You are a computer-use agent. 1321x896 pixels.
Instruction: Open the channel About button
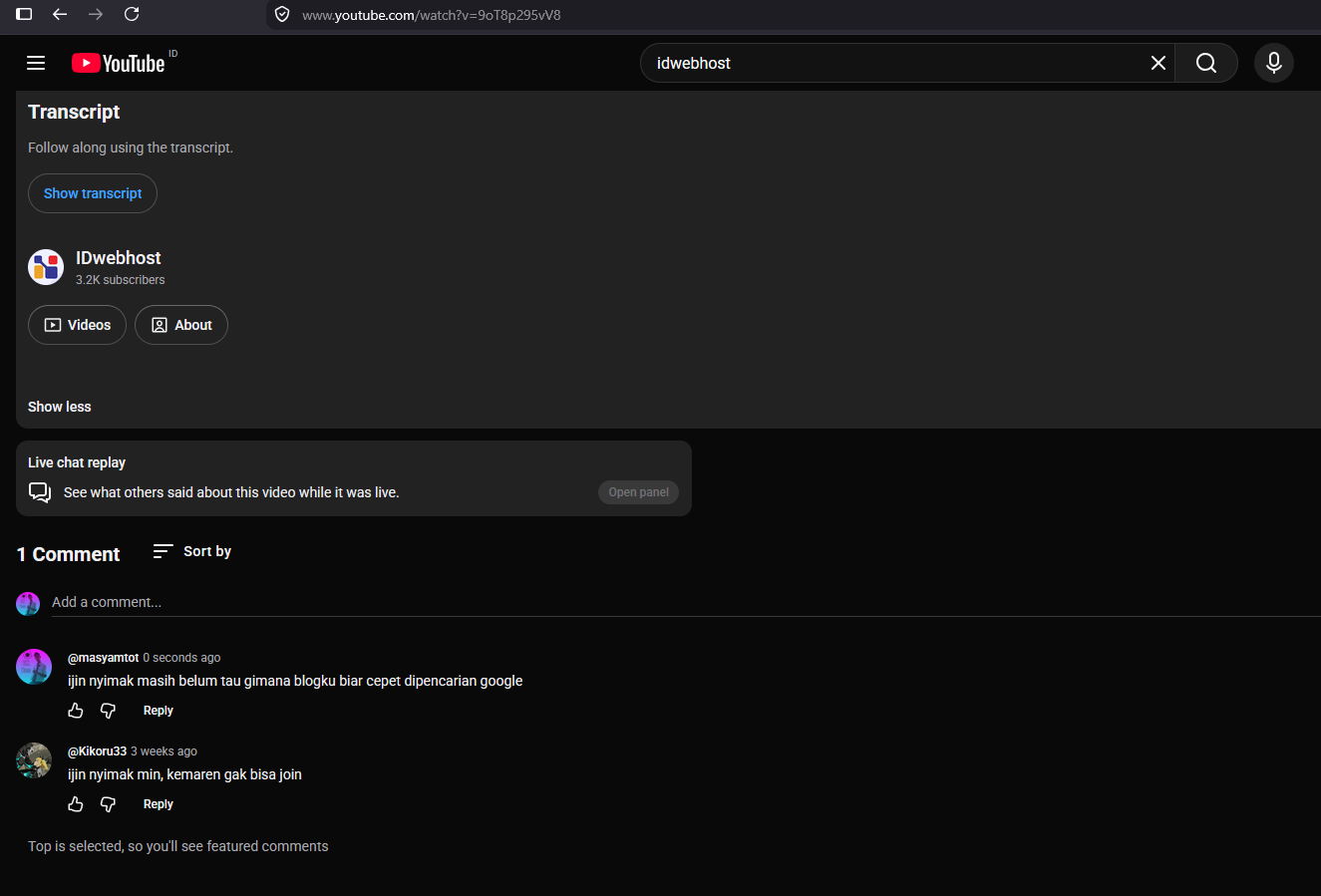[181, 325]
